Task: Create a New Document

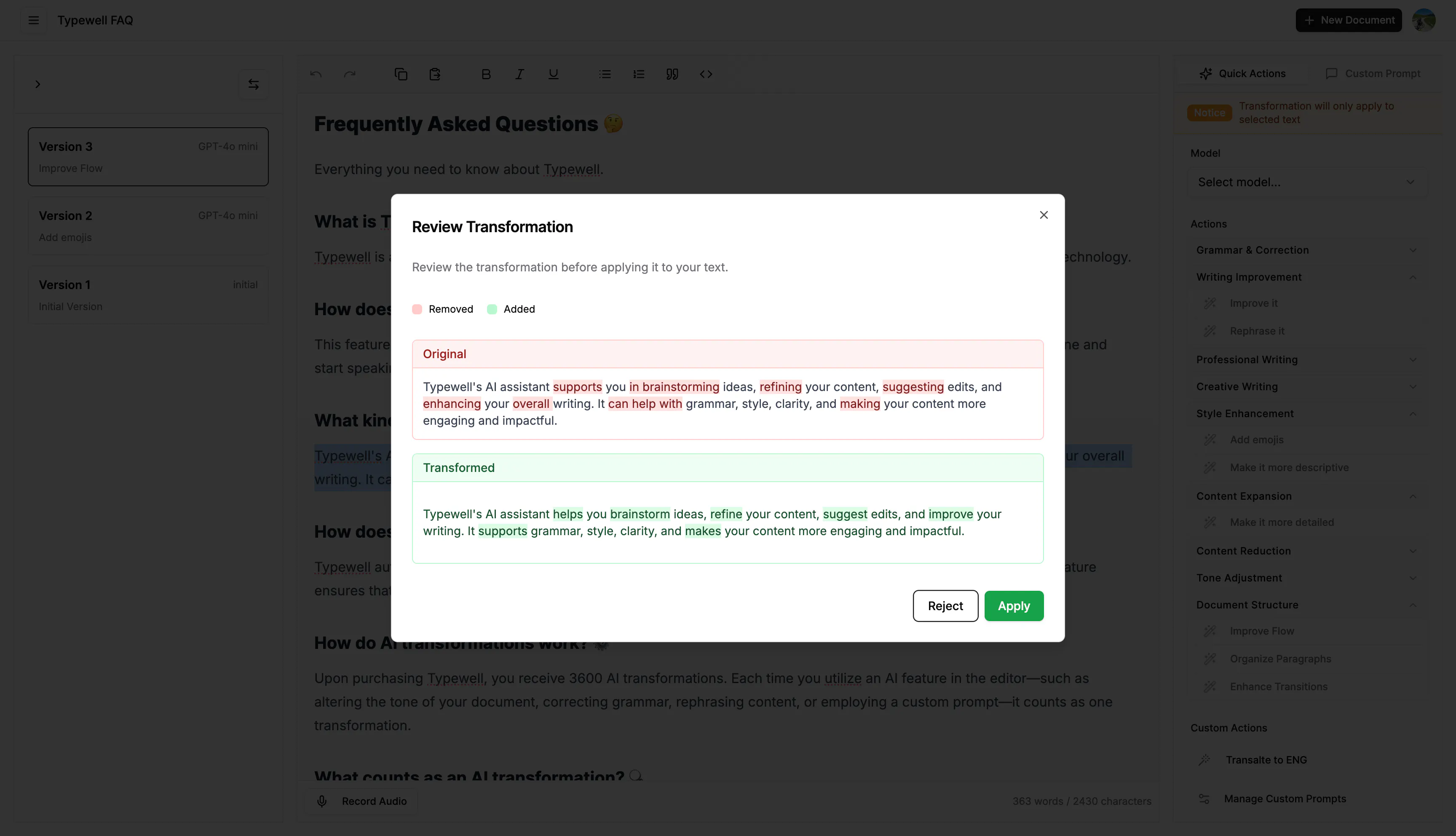Action: [1348, 20]
